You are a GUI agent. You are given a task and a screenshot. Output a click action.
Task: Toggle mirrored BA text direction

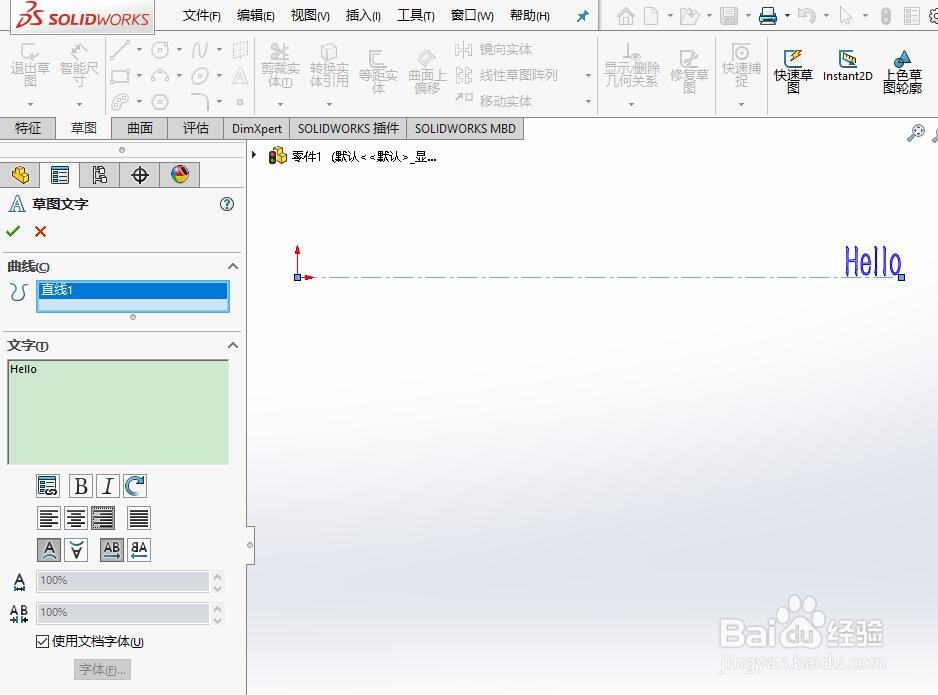pyautogui.click(x=139, y=550)
